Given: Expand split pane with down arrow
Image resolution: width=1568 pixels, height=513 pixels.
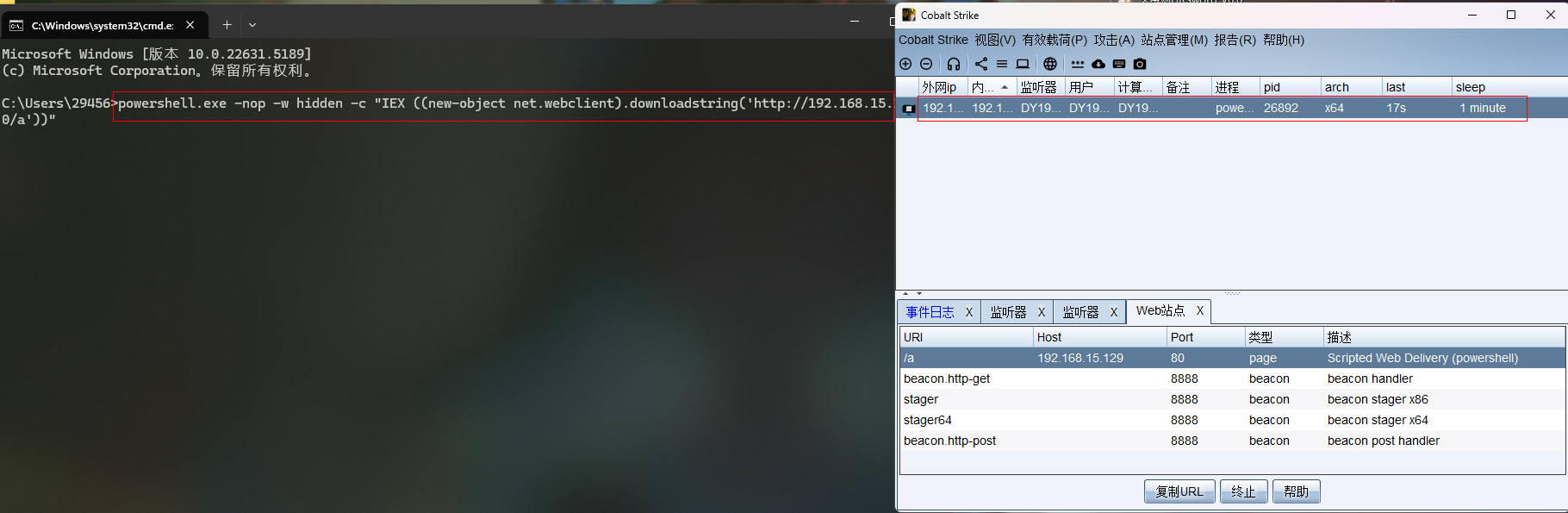Looking at the screenshot, I should click(x=919, y=294).
